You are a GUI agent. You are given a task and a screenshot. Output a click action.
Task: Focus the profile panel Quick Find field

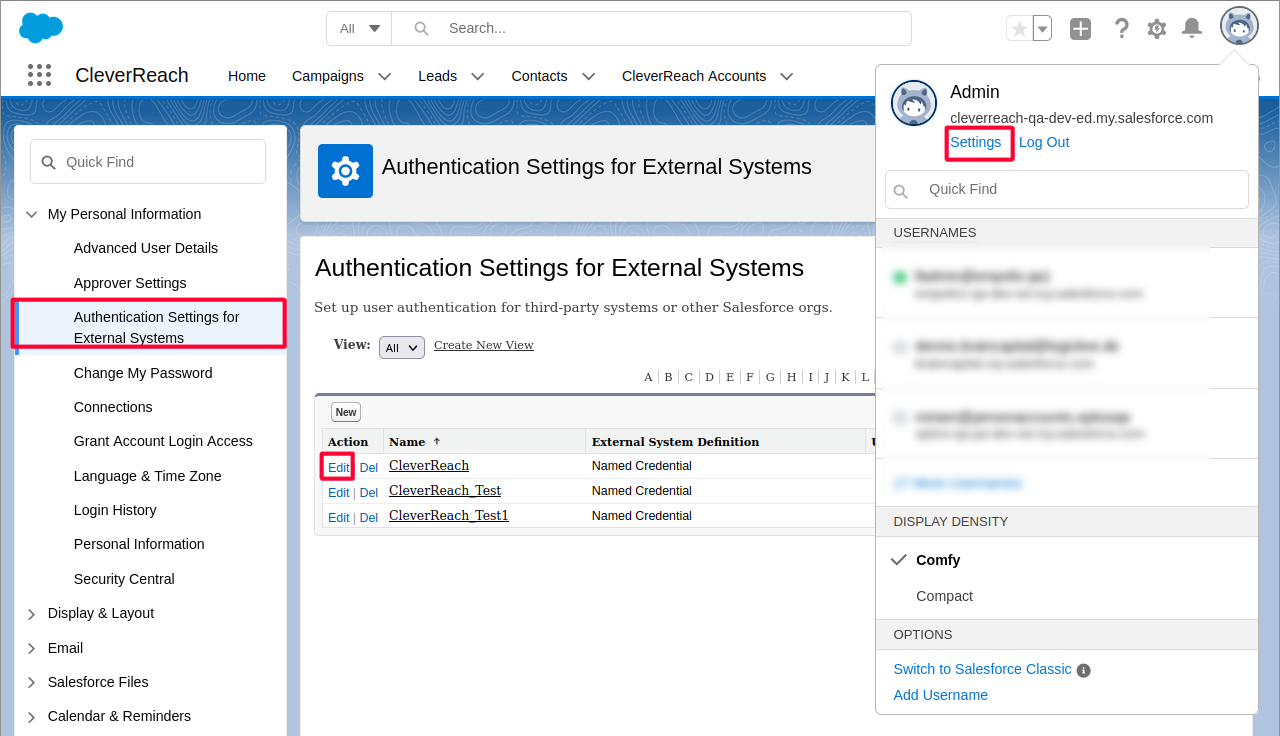(x=1067, y=189)
